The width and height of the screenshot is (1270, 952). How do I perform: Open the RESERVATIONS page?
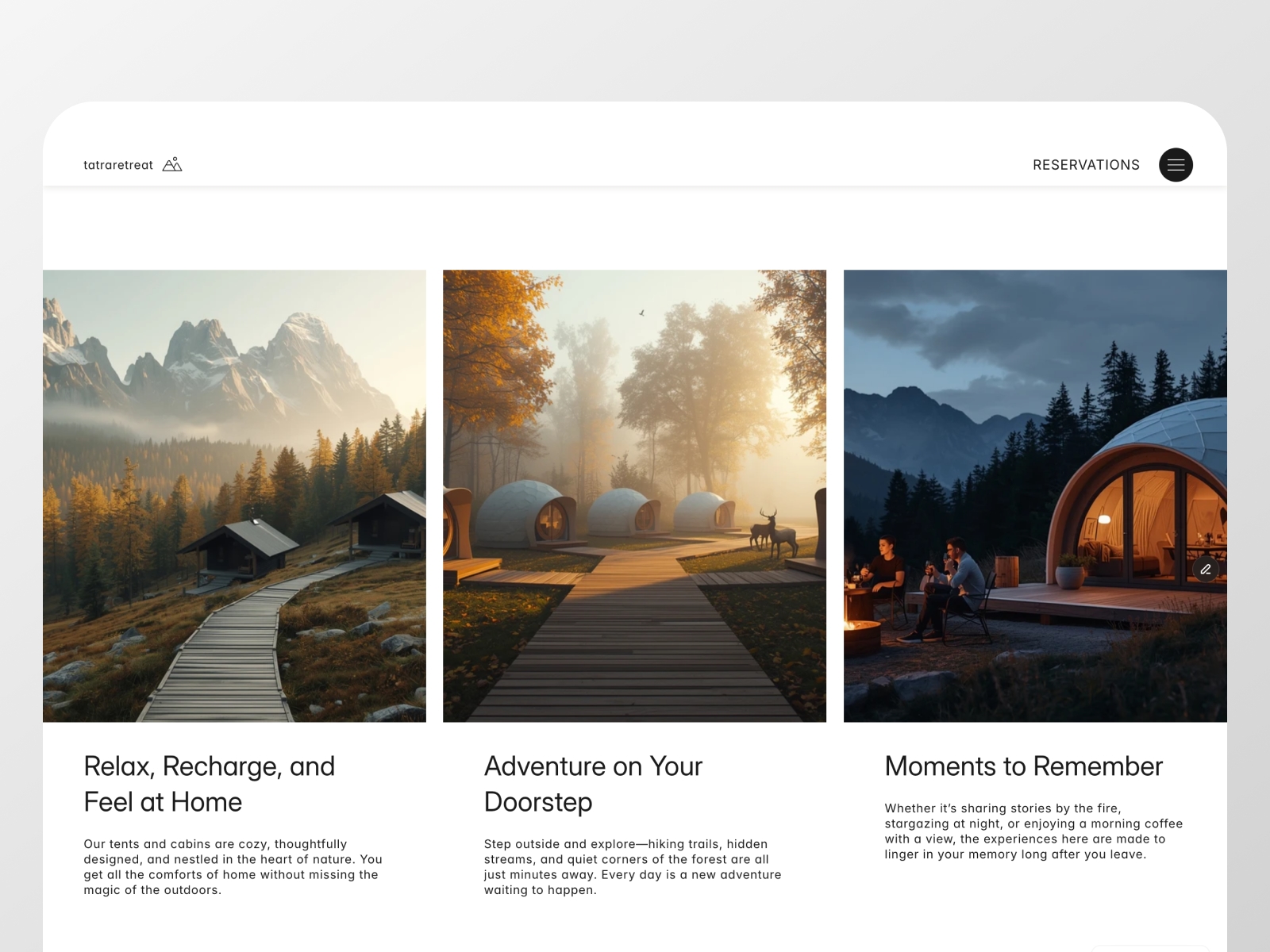pos(1086,164)
